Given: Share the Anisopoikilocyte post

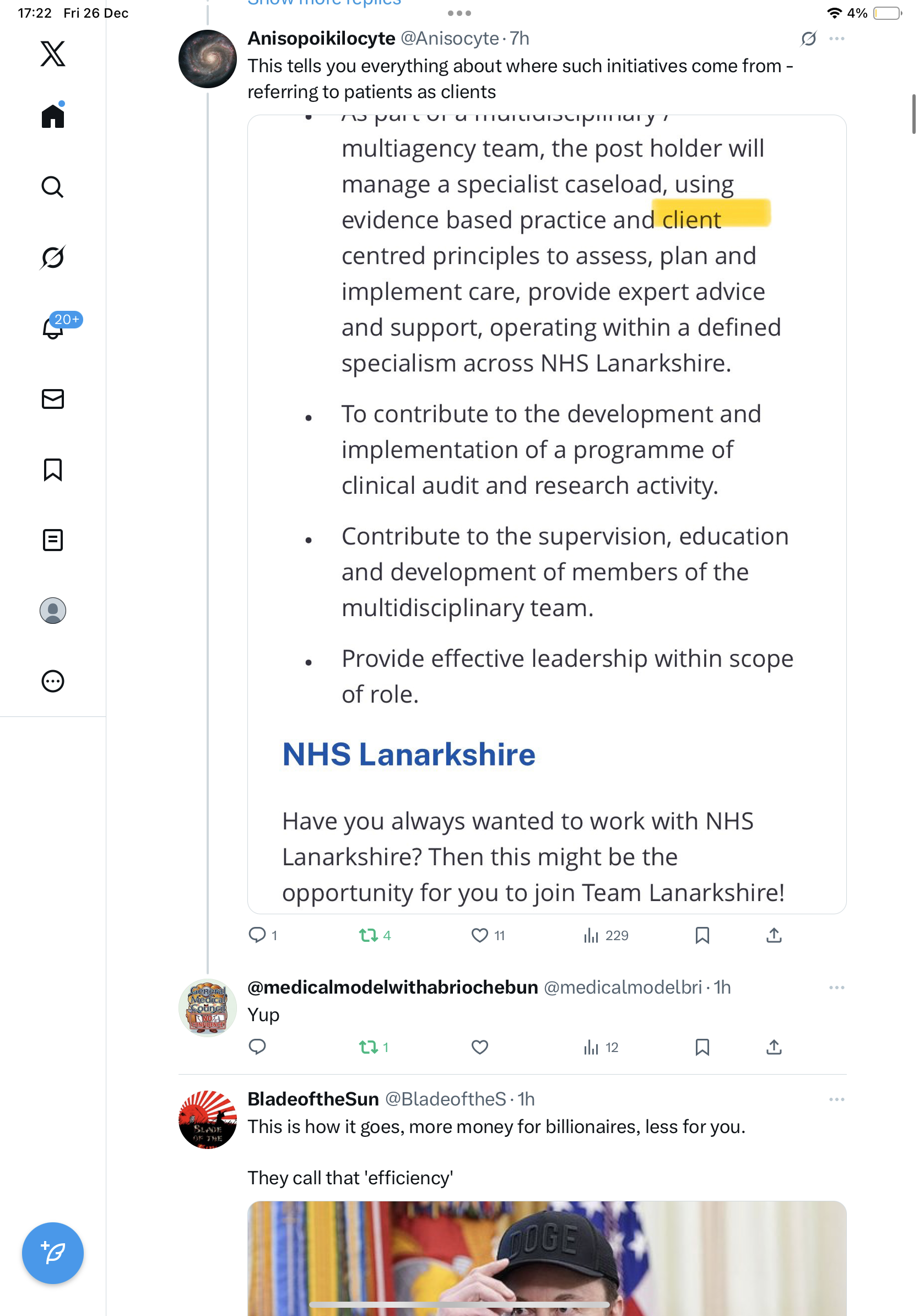Looking at the screenshot, I should [774, 935].
